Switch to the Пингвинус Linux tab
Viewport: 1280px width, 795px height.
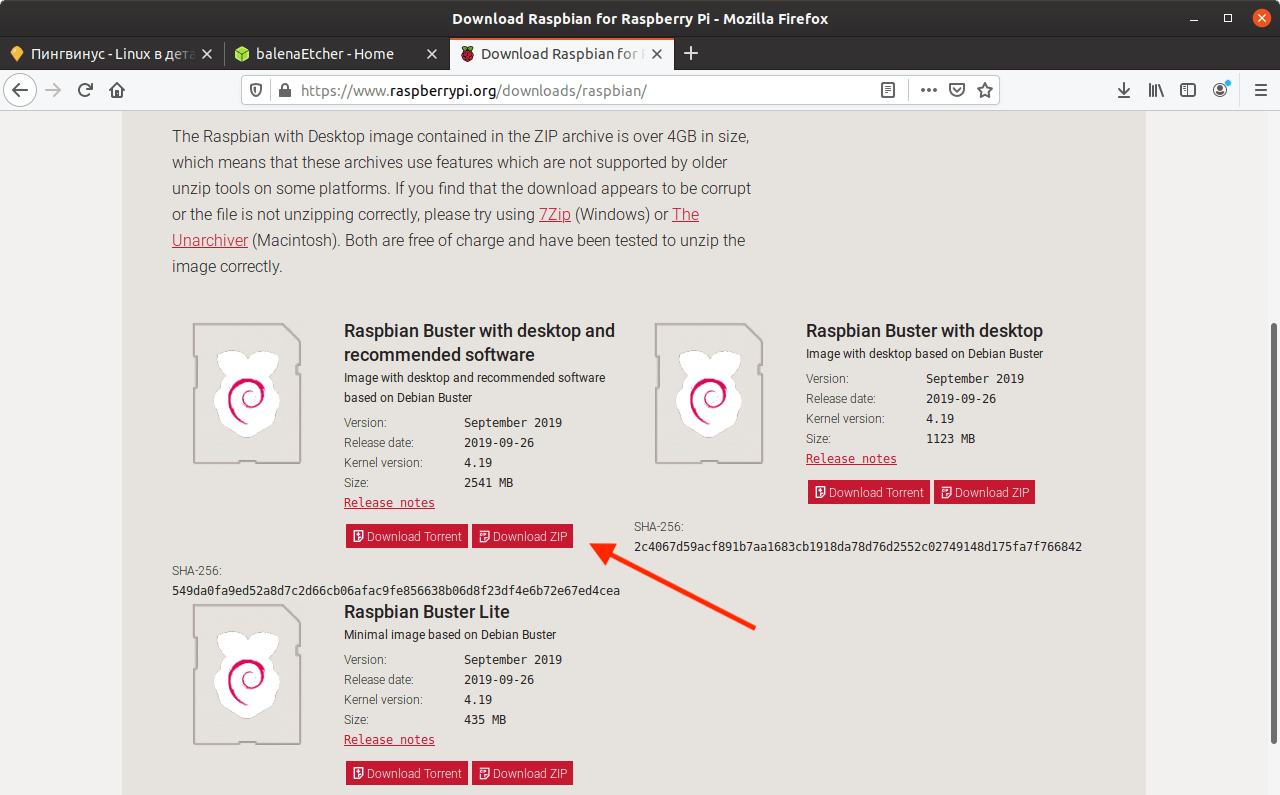click(x=110, y=53)
